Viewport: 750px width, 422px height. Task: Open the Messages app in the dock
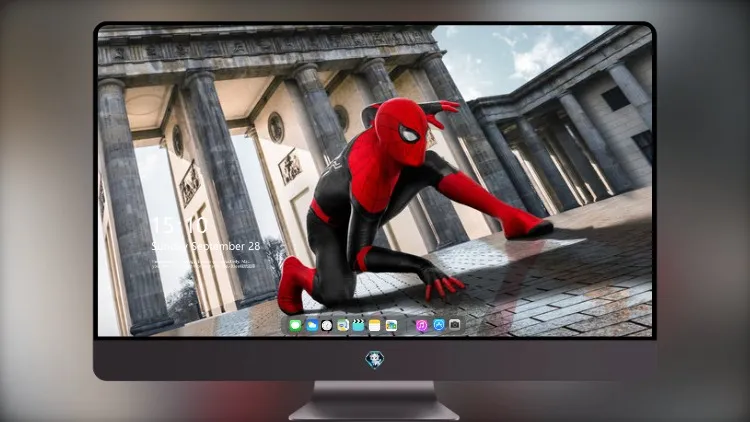(296, 326)
